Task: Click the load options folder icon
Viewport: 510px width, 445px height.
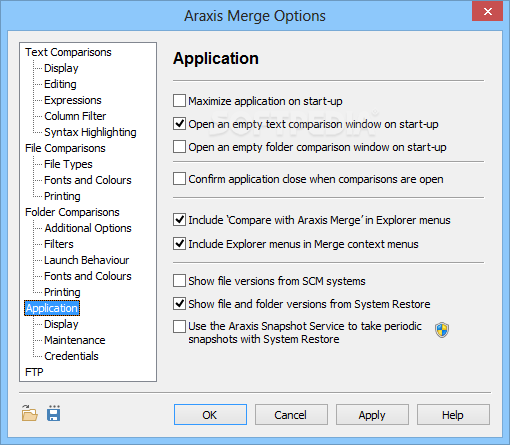Action: 30,413
